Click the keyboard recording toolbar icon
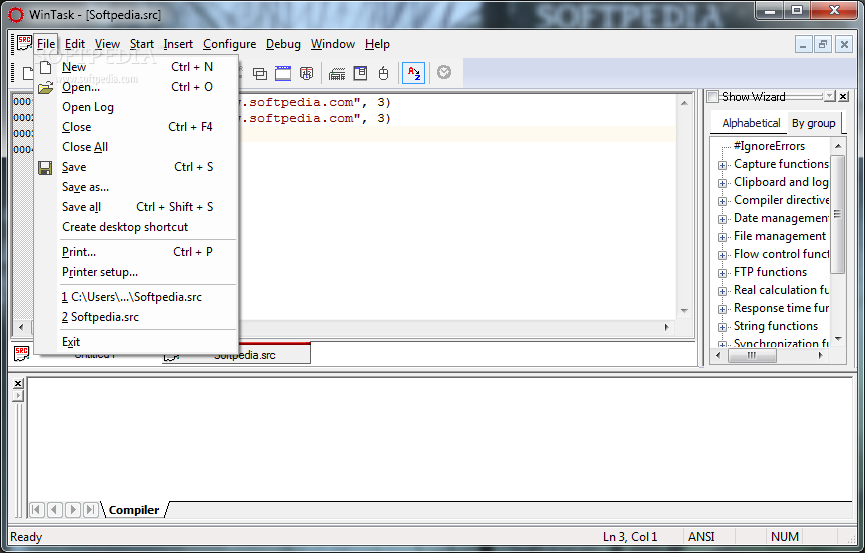Image resolution: width=865 pixels, height=553 pixels. pos(337,73)
